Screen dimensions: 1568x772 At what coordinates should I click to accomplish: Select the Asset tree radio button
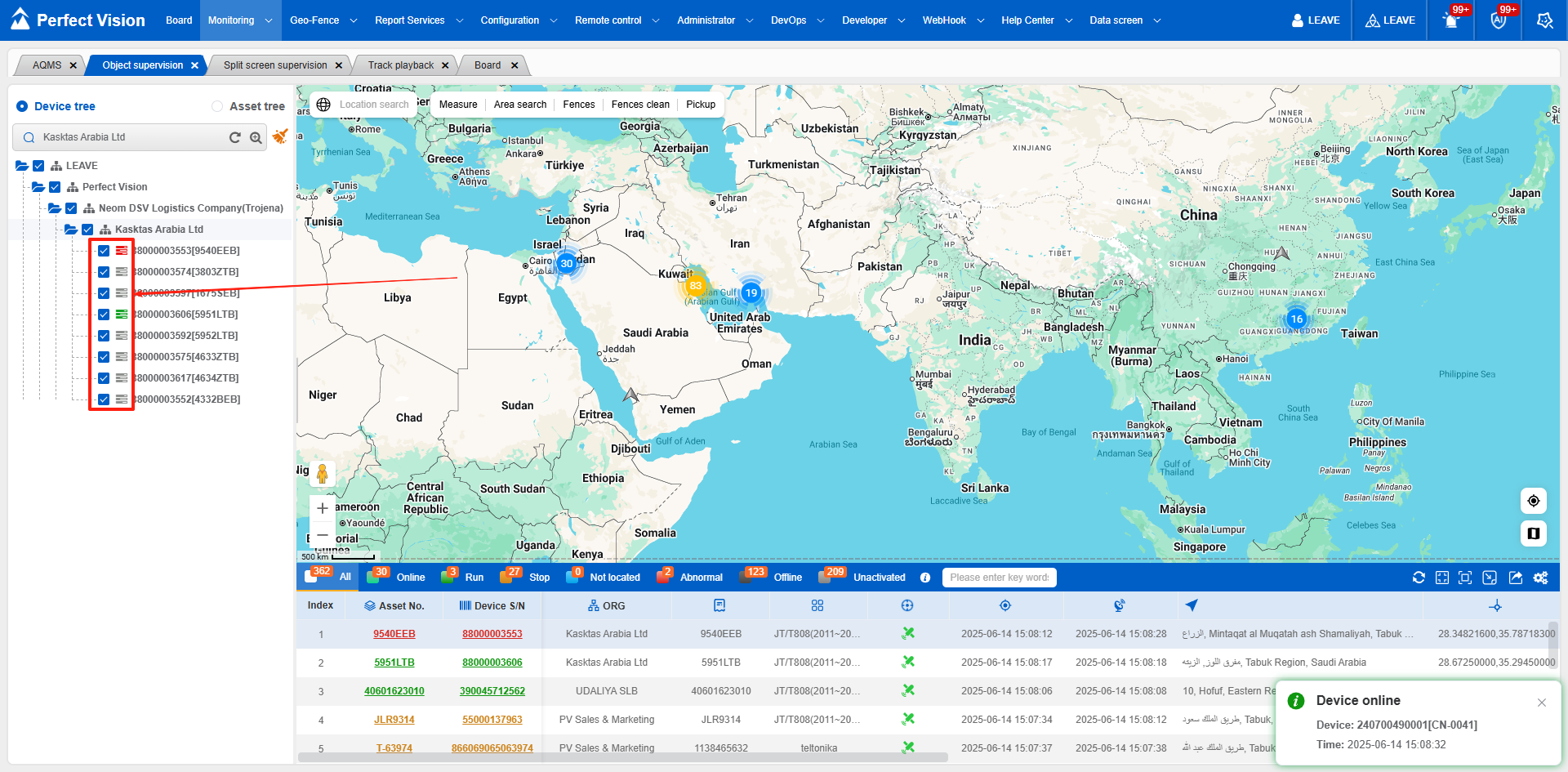tap(217, 106)
